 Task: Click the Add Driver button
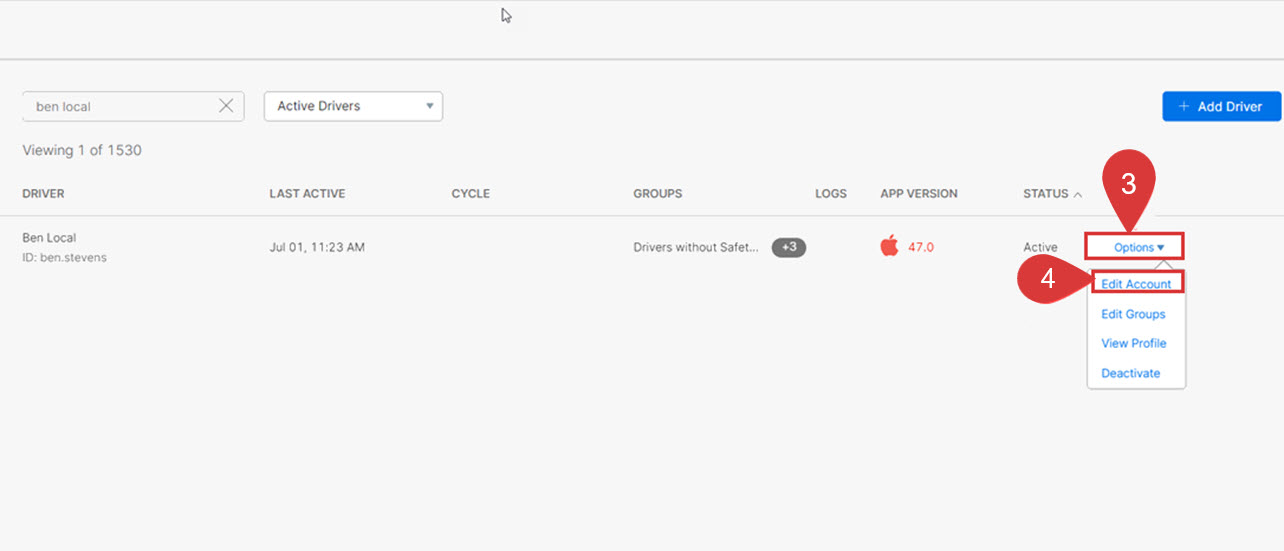1221,106
